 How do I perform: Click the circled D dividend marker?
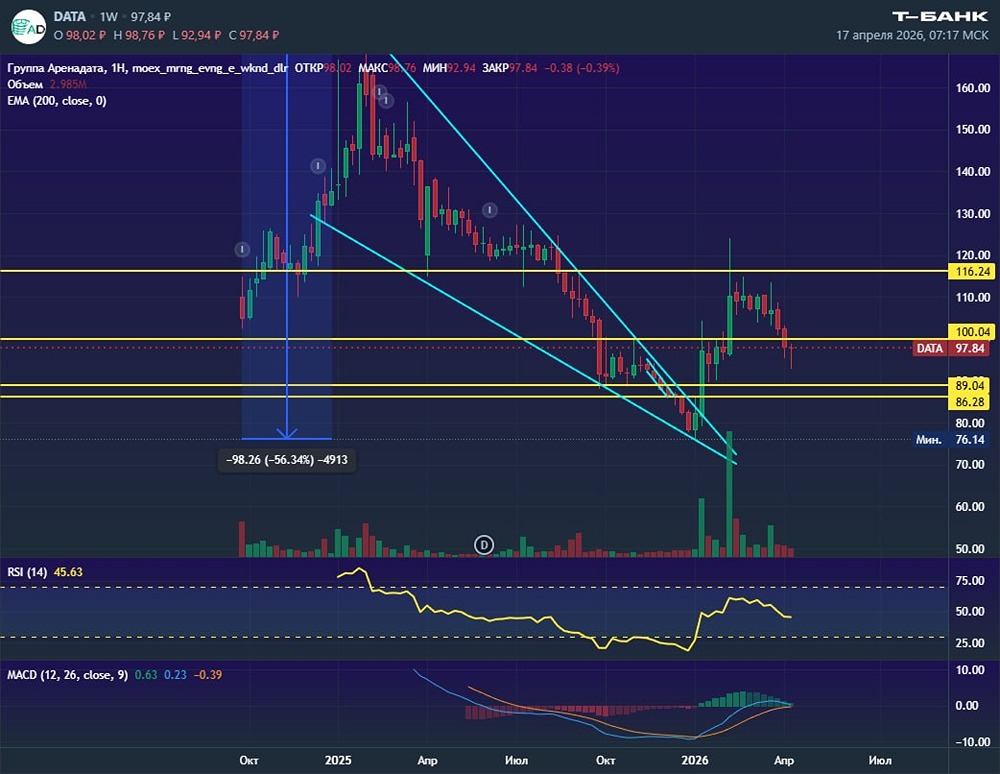[484, 545]
